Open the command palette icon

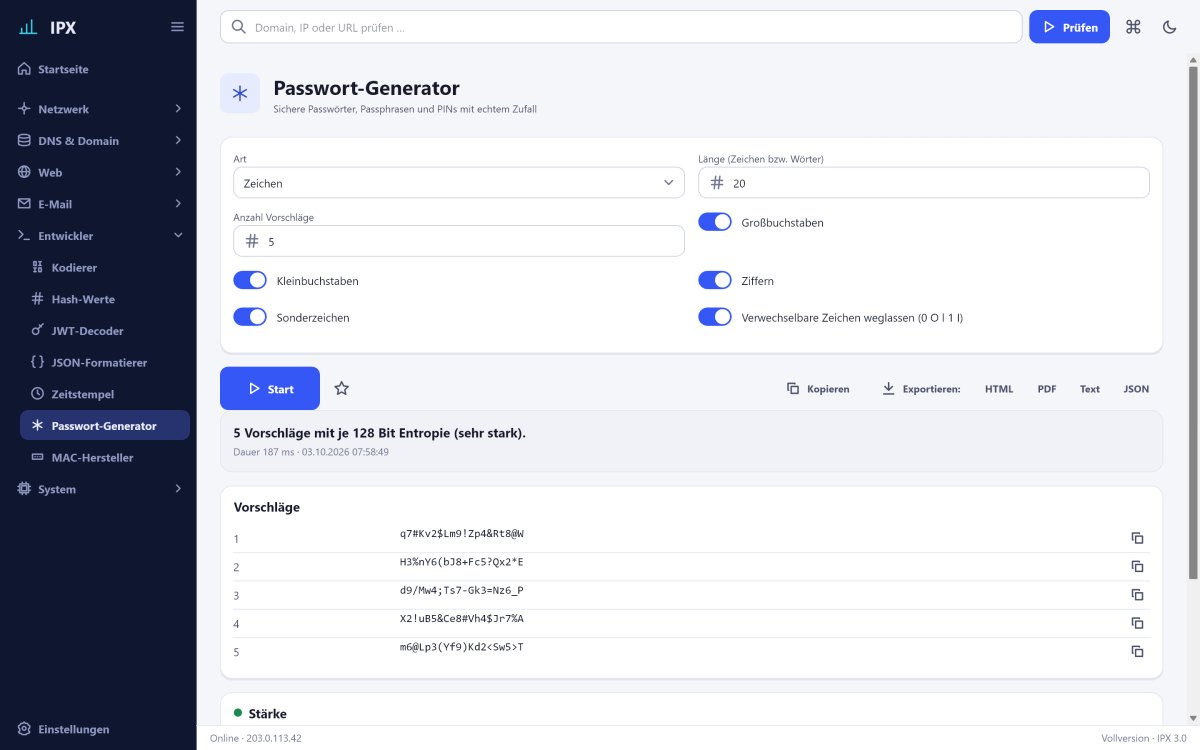pyautogui.click(x=1133, y=27)
